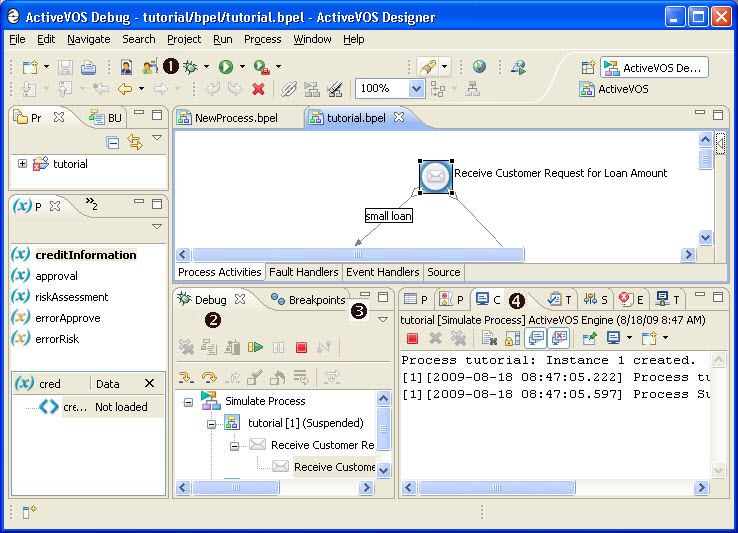Click the Step Into icon in Debug view
Image resolution: width=738 pixels, height=533 pixels.
coord(186,377)
